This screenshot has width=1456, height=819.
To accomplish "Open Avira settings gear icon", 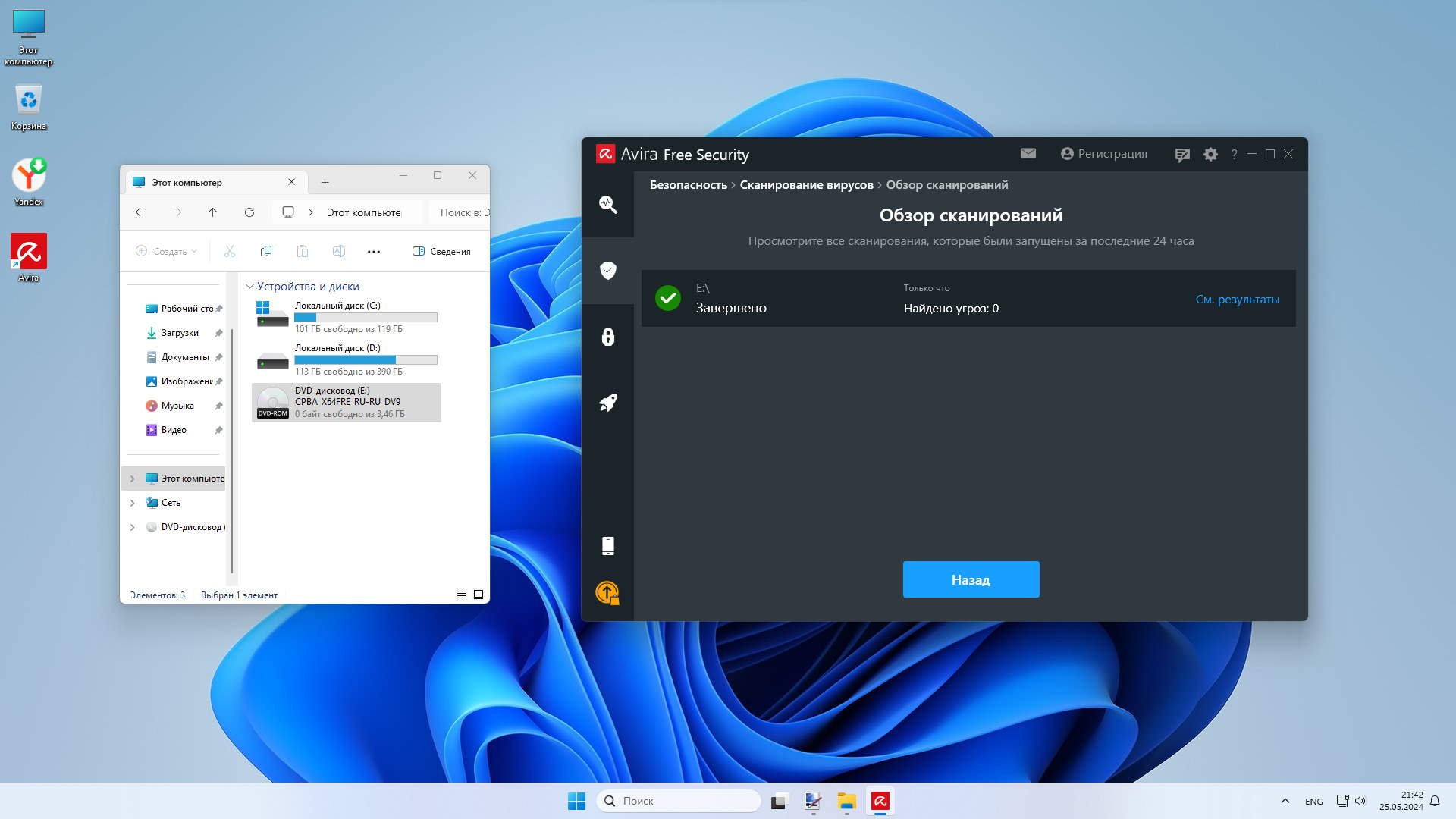I will click(1210, 155).
